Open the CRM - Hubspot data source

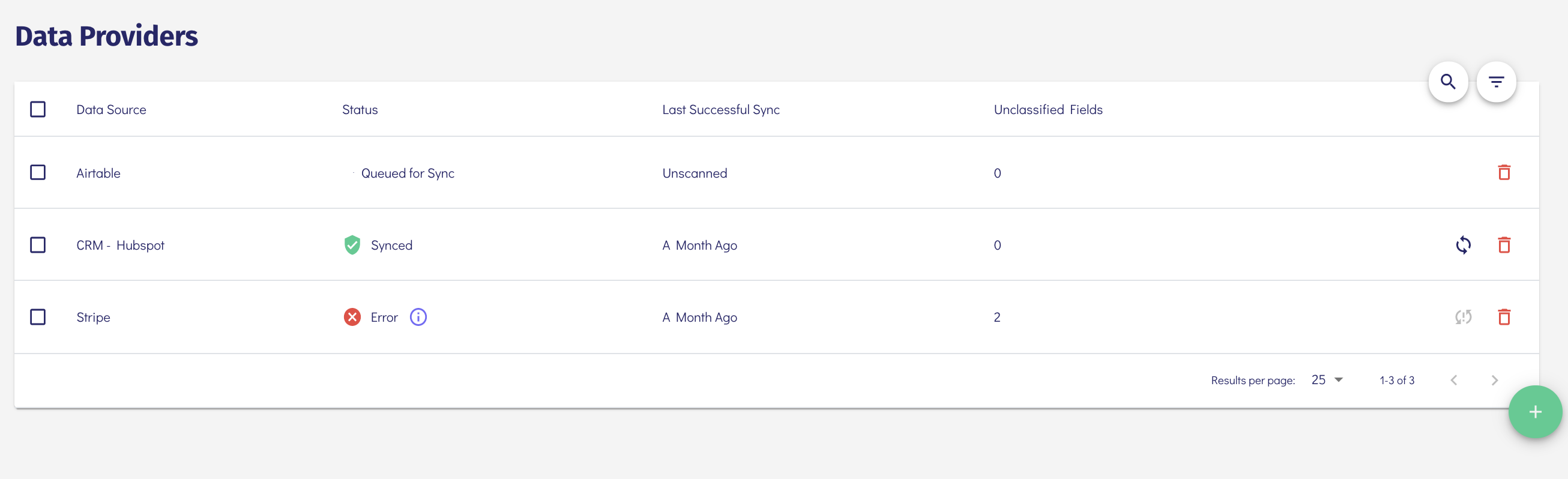(121, 246)
